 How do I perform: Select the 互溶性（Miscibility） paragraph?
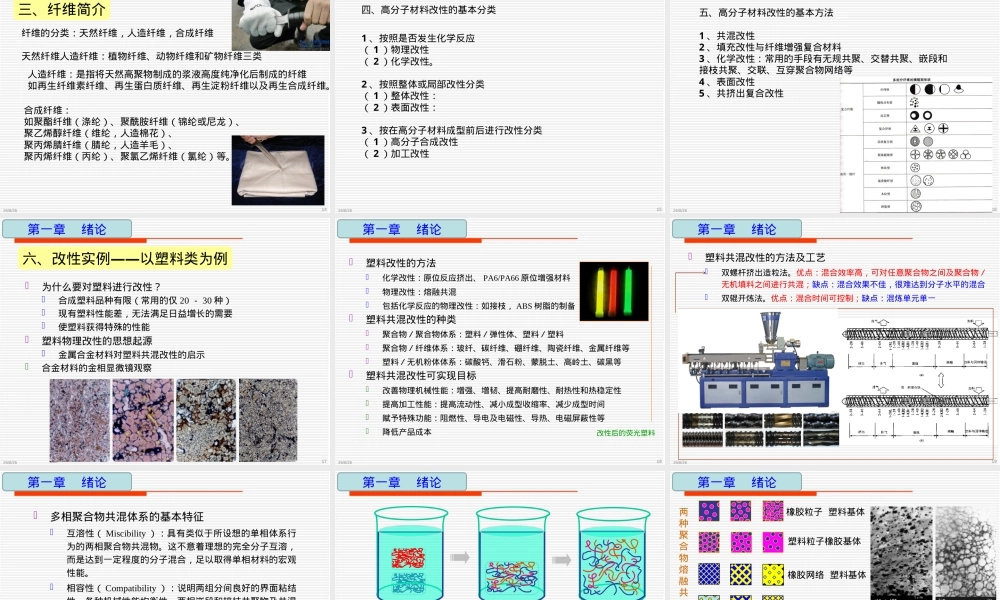click(x=181, y=553)
